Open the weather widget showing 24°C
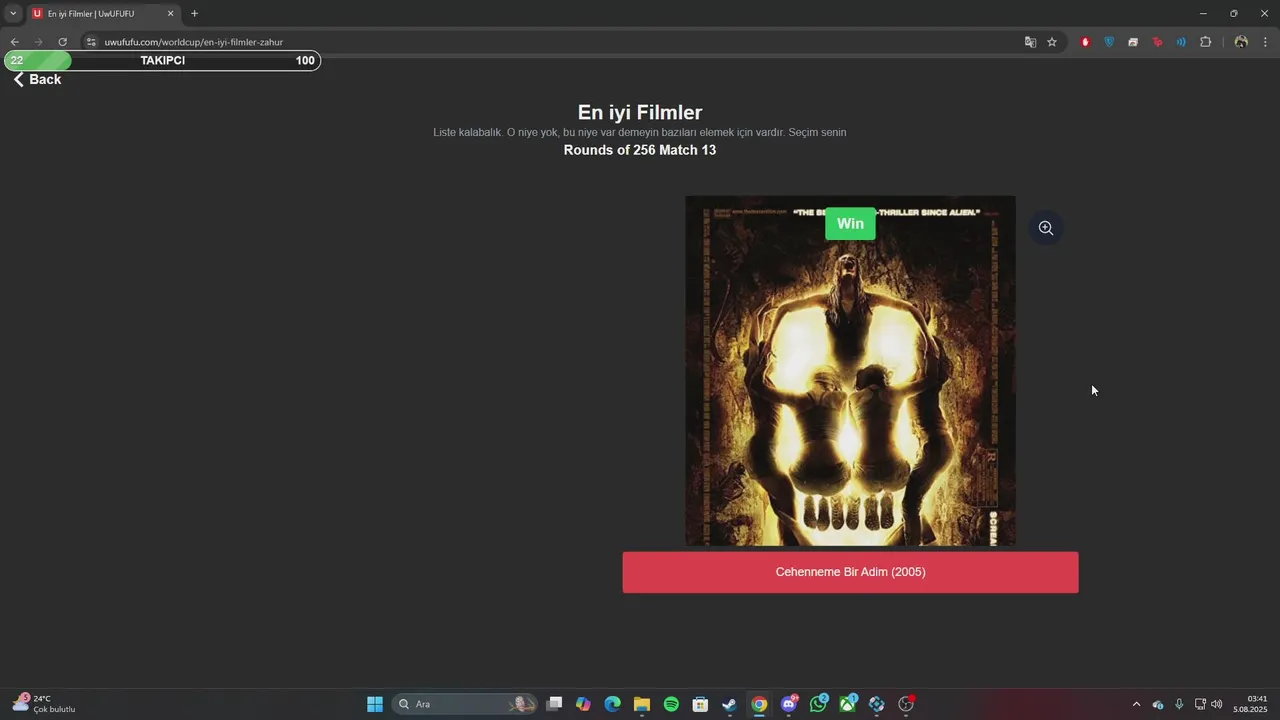The height and width of the screenshot is (720, 1280). pos(44,704)
